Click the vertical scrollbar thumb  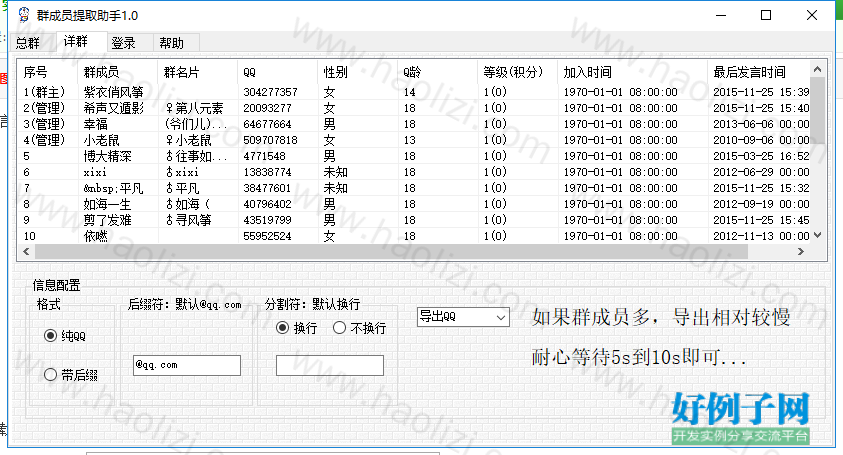coord(817,110)
